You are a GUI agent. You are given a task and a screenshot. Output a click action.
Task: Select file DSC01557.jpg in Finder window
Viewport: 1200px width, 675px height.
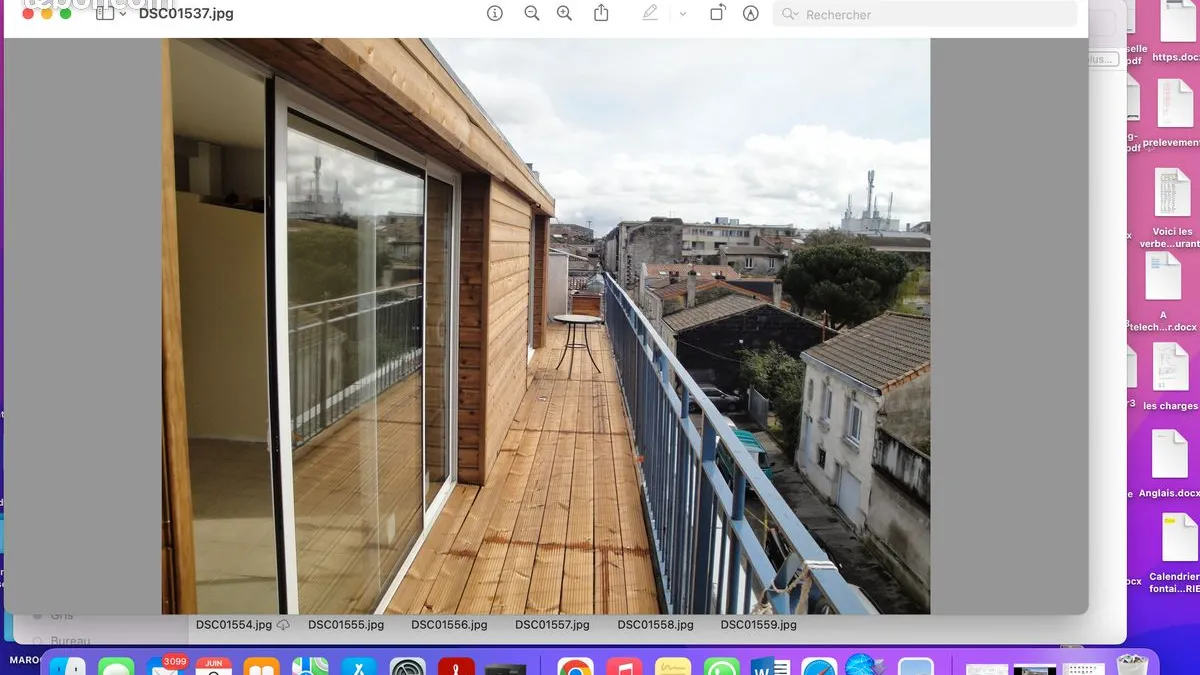(x=552, y=625)
